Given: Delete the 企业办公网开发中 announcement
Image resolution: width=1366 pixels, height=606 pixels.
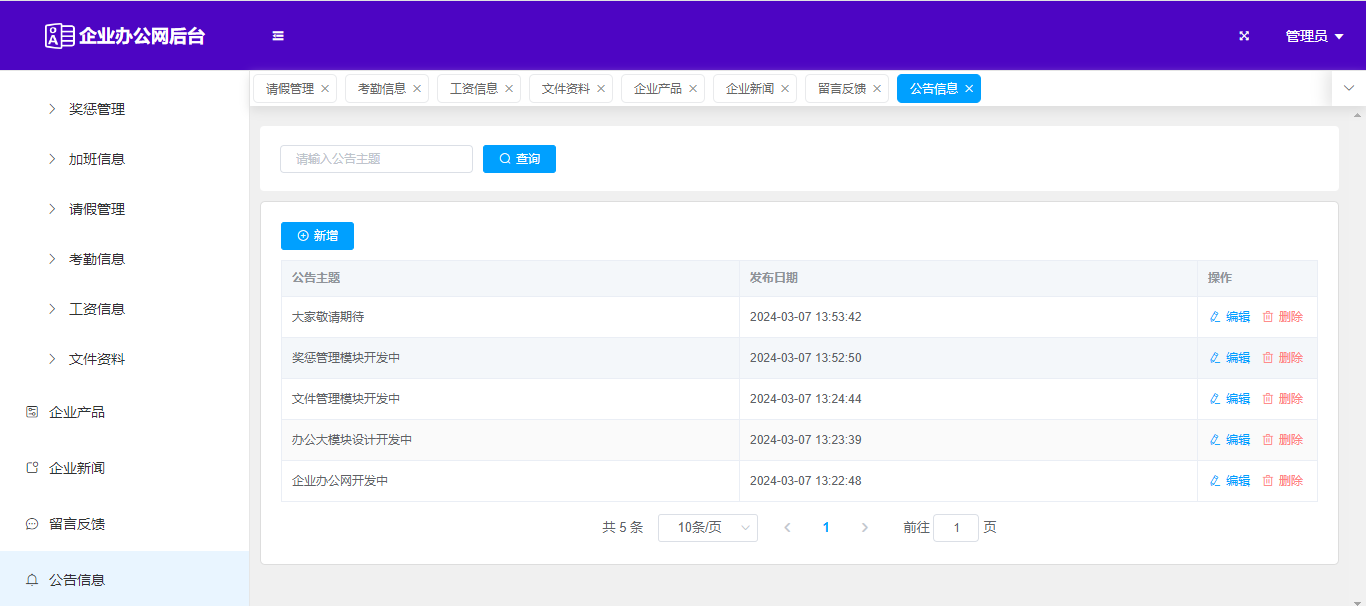Looking at the screenshot, I should [1282, 481].
